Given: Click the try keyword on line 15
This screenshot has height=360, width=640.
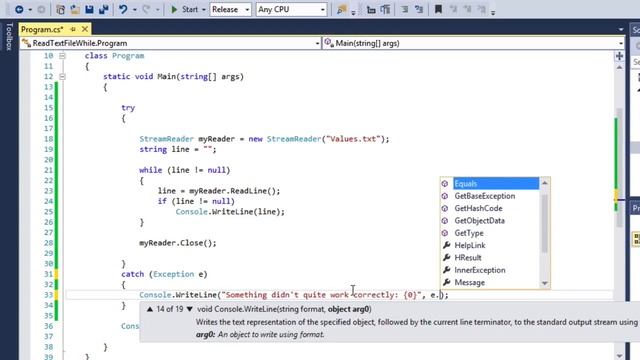Looking at the screenshot, I should (x=128, y=108).
